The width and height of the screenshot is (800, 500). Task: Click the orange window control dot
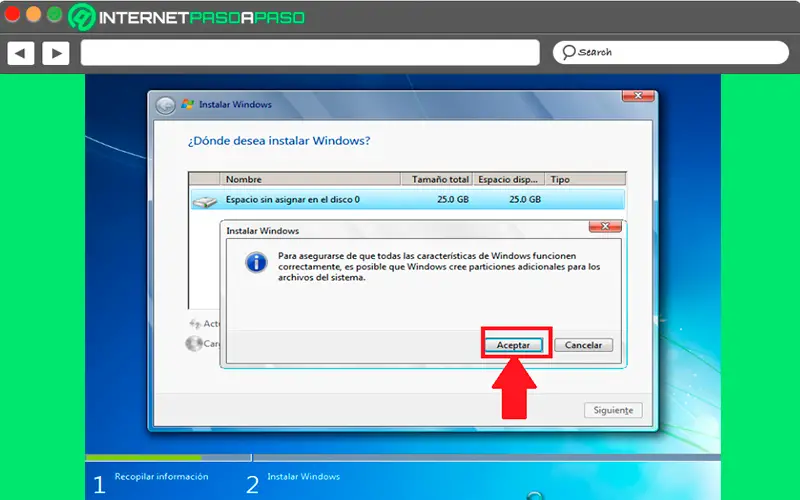click(34, 14)
